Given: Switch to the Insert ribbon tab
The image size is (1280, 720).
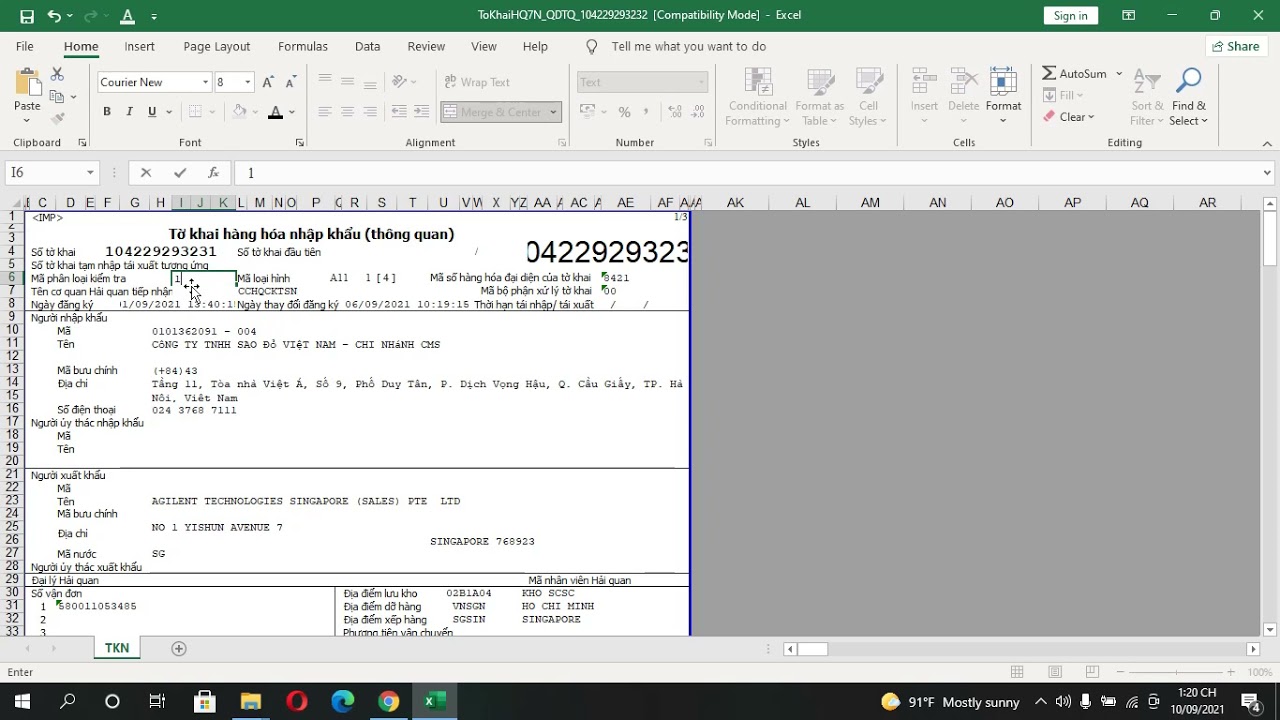Looking at the screenshot, I should 139,47.
